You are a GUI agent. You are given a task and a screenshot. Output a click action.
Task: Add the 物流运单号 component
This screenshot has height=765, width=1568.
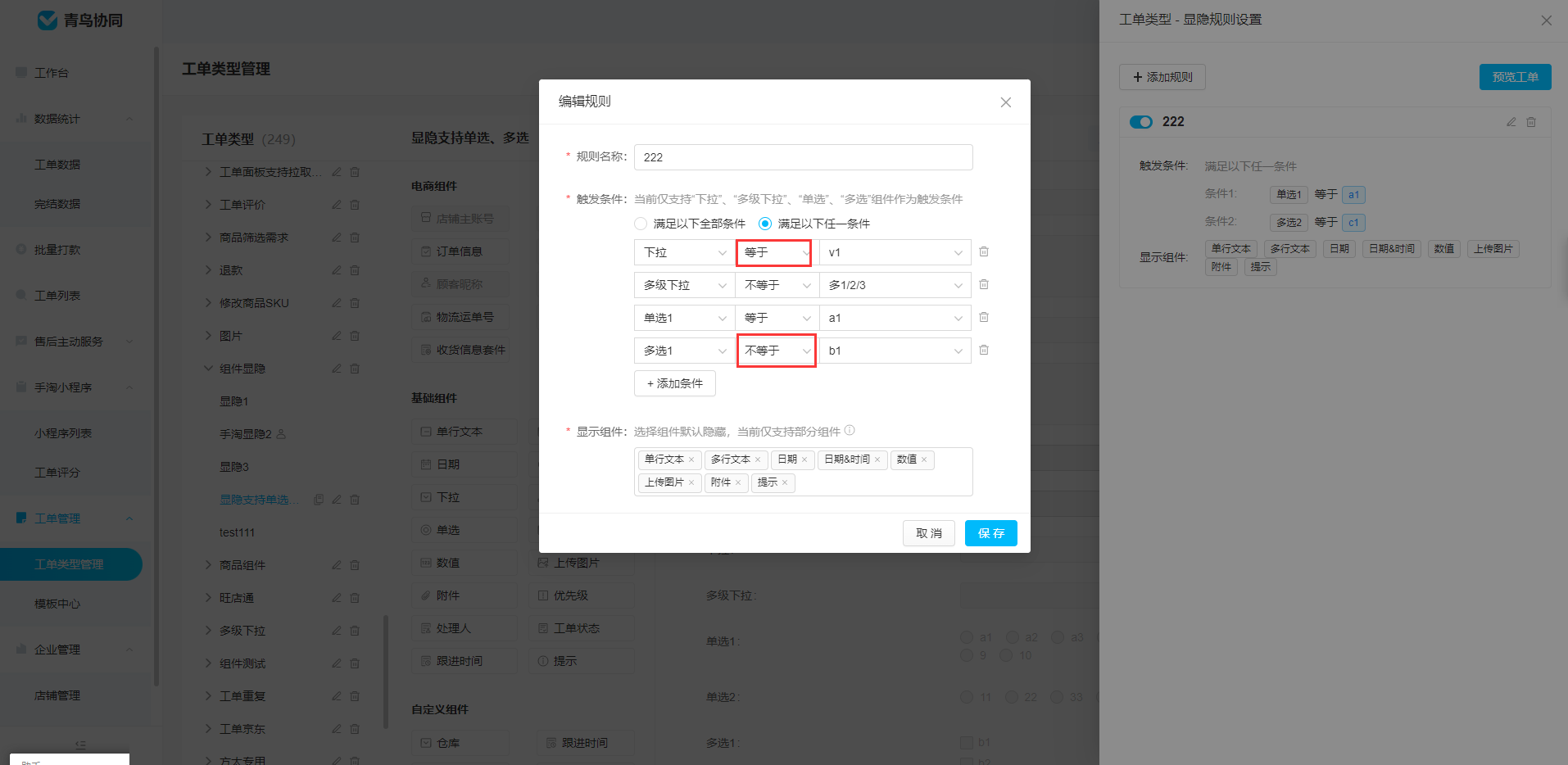click(460, 317)
